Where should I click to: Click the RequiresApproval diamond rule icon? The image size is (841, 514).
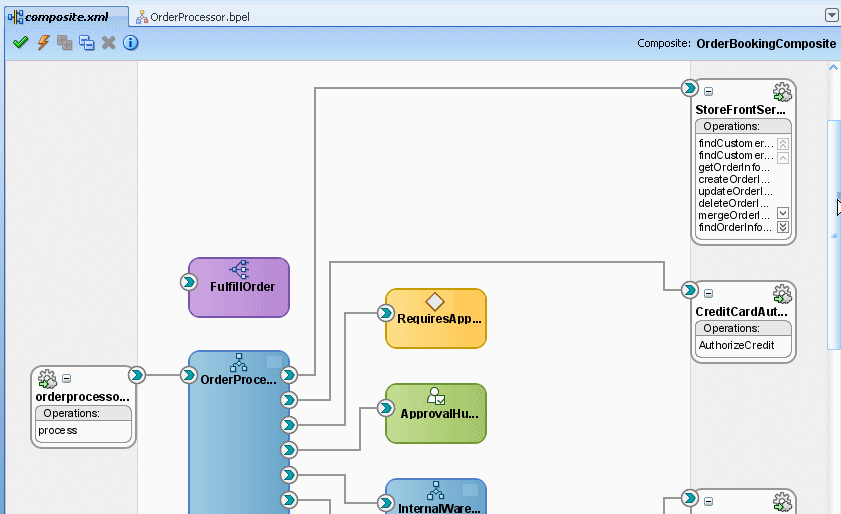point(435,302)
